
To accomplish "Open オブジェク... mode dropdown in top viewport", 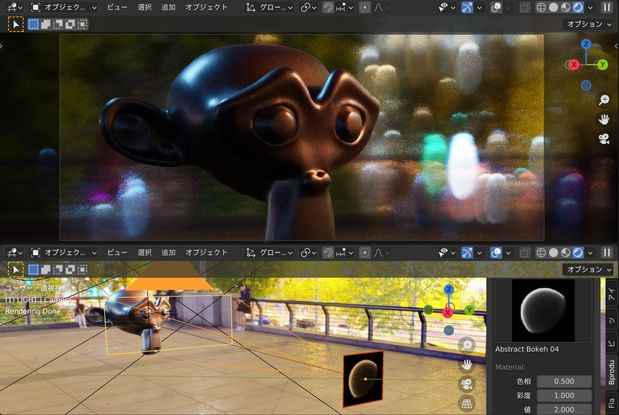I will pos(64,8).
